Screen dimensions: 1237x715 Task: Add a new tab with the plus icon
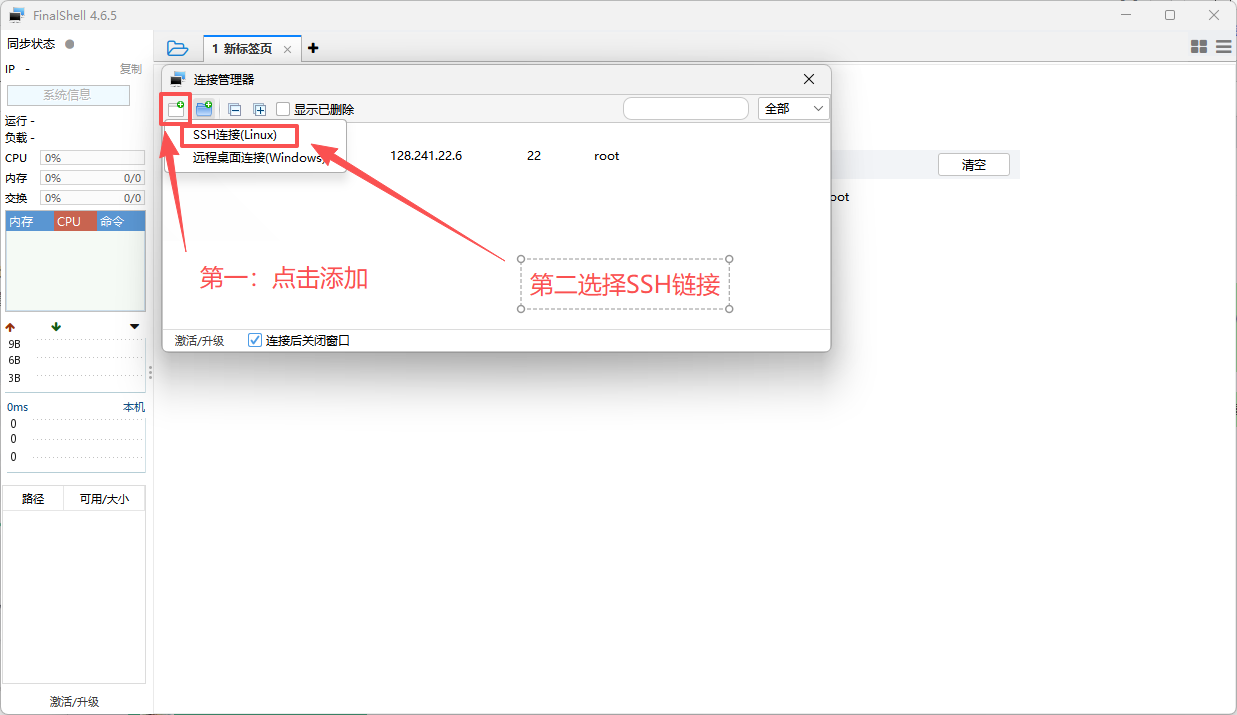coord(313,48)
